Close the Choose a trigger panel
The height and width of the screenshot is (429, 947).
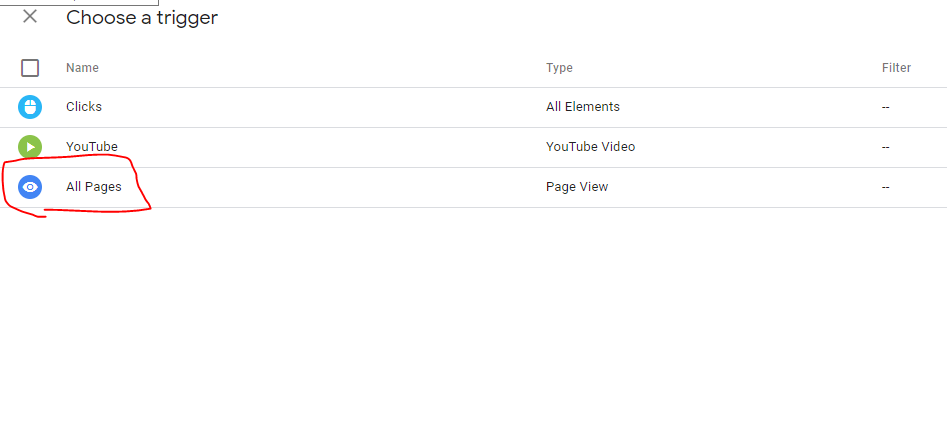30,17
